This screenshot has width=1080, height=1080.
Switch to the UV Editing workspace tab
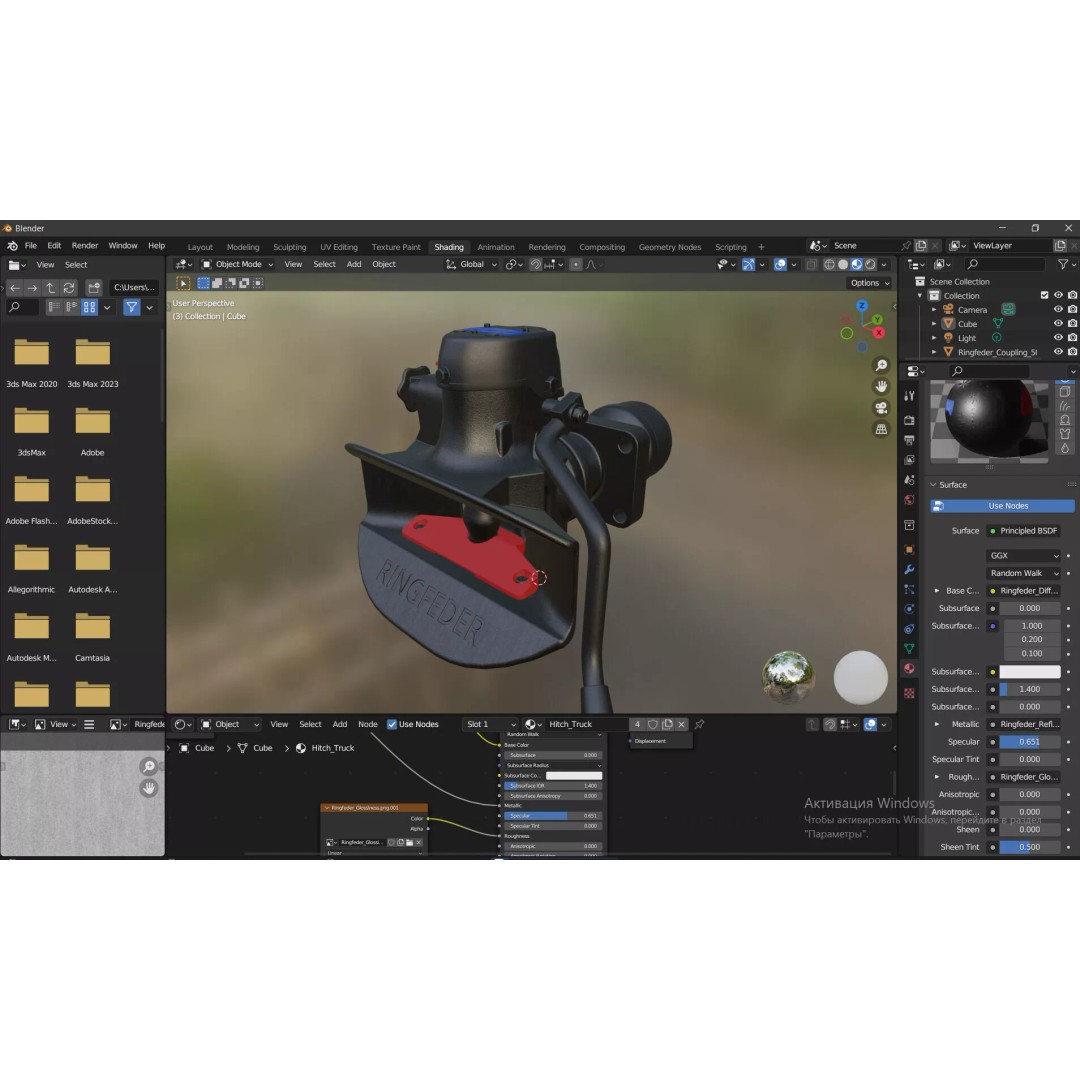(x=339, y=247)
